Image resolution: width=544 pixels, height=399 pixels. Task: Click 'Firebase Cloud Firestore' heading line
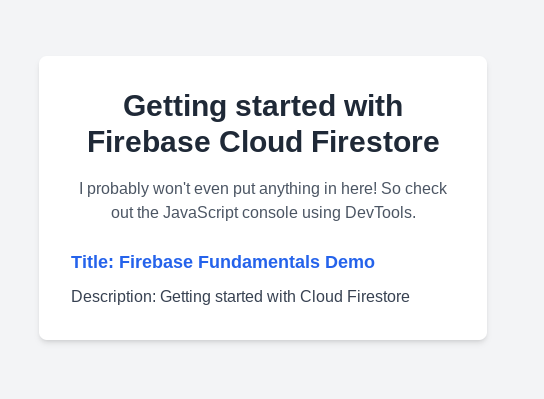pos(263,142)
